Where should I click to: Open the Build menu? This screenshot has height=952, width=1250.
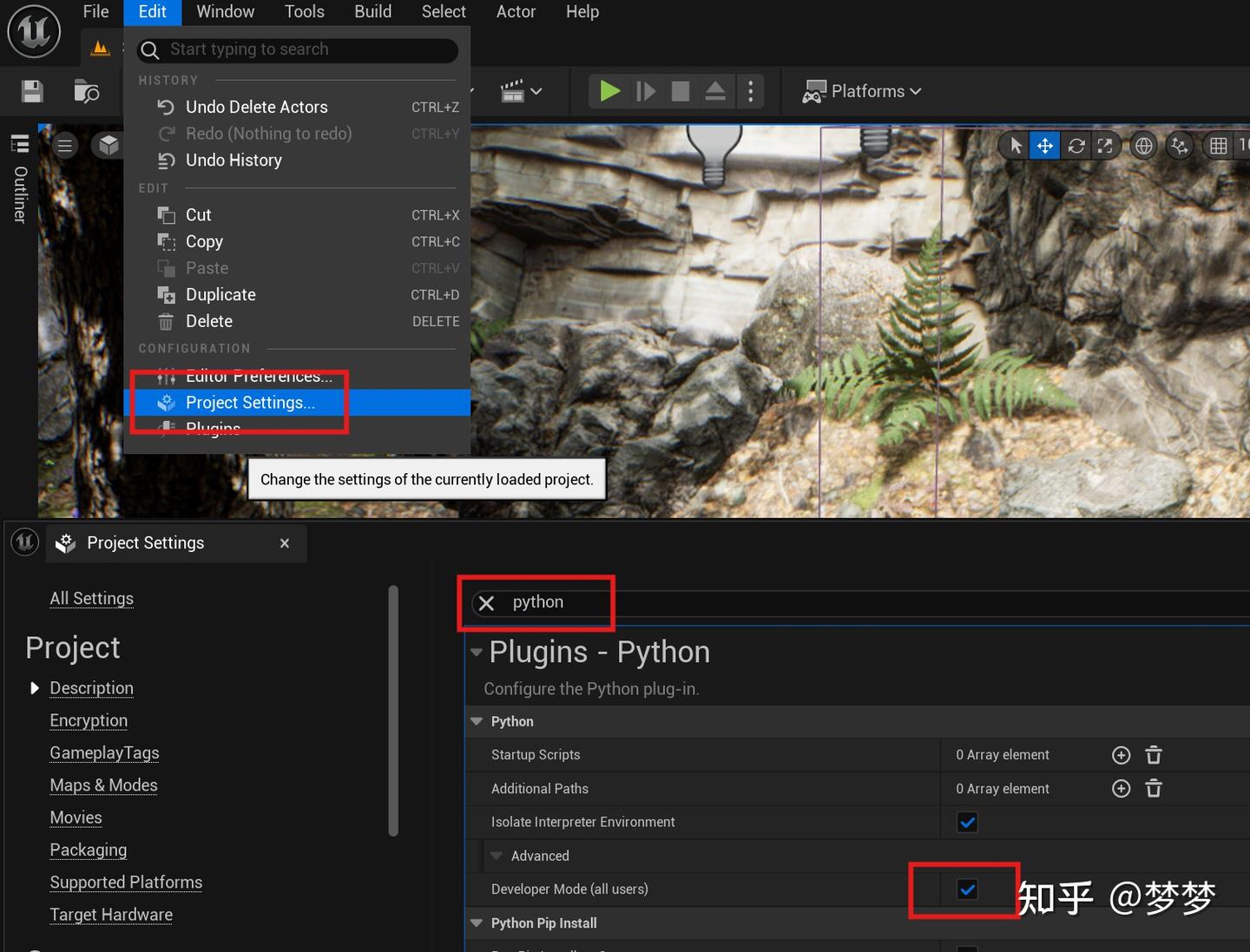pos(373,11)
